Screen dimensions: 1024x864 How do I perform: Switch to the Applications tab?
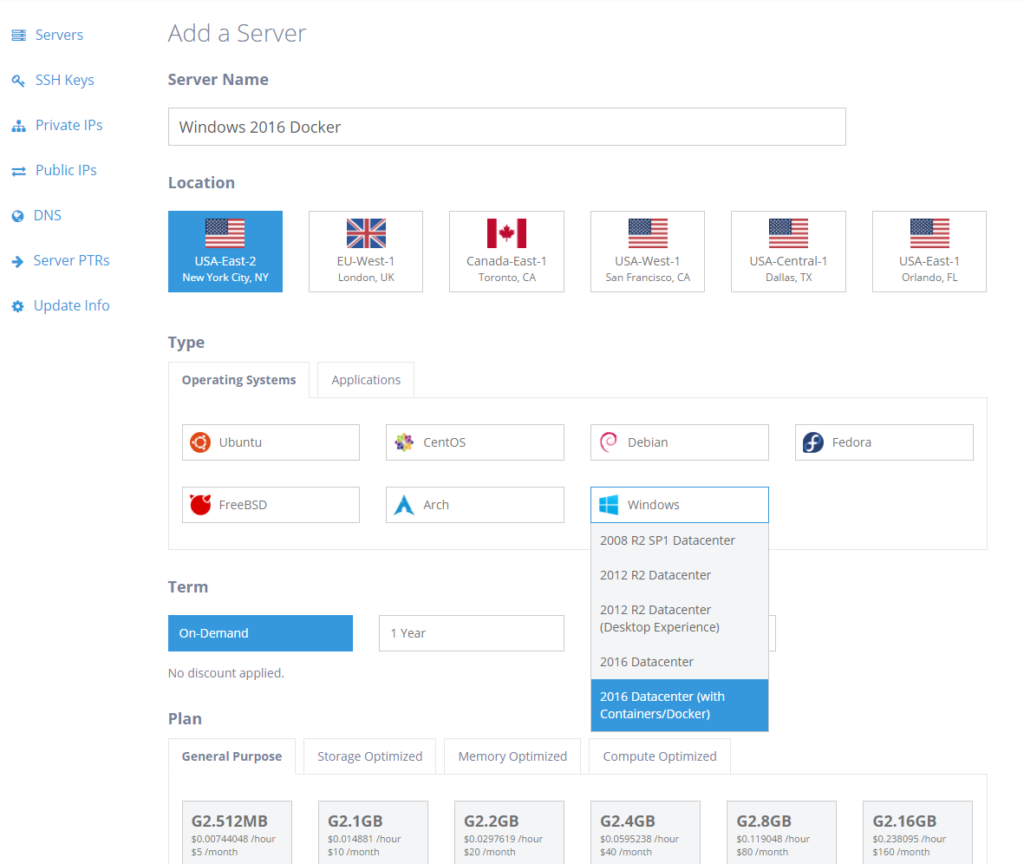(365, 379)
